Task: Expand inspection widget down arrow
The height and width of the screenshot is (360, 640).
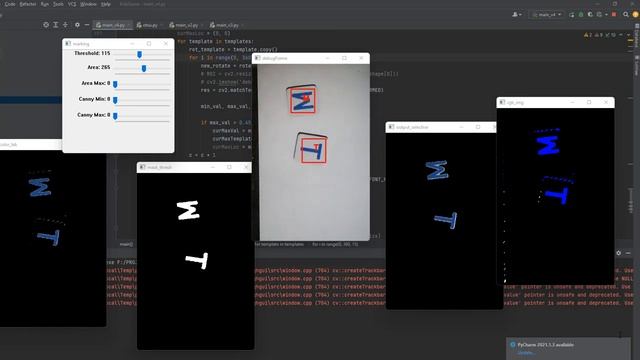Action: pos(629,35)
